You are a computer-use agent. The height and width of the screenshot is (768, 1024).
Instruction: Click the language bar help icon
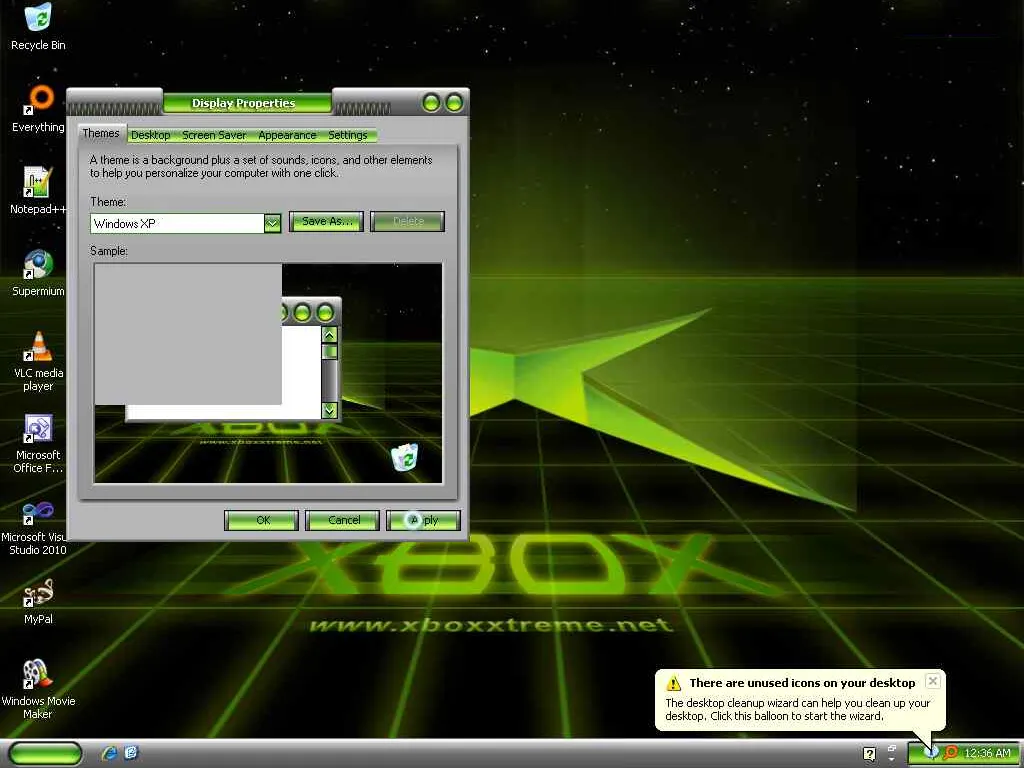click(869, 754)
